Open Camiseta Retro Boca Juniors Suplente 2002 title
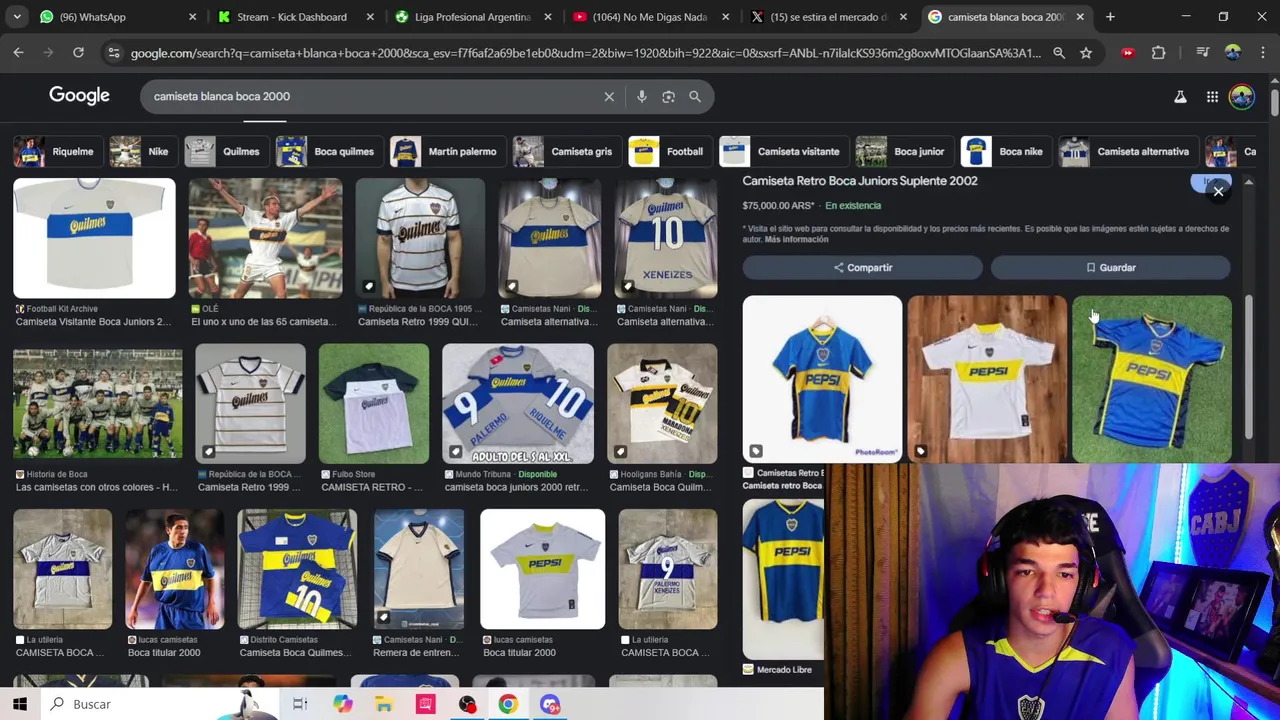Screen dimensions: 1280x720 860,181
